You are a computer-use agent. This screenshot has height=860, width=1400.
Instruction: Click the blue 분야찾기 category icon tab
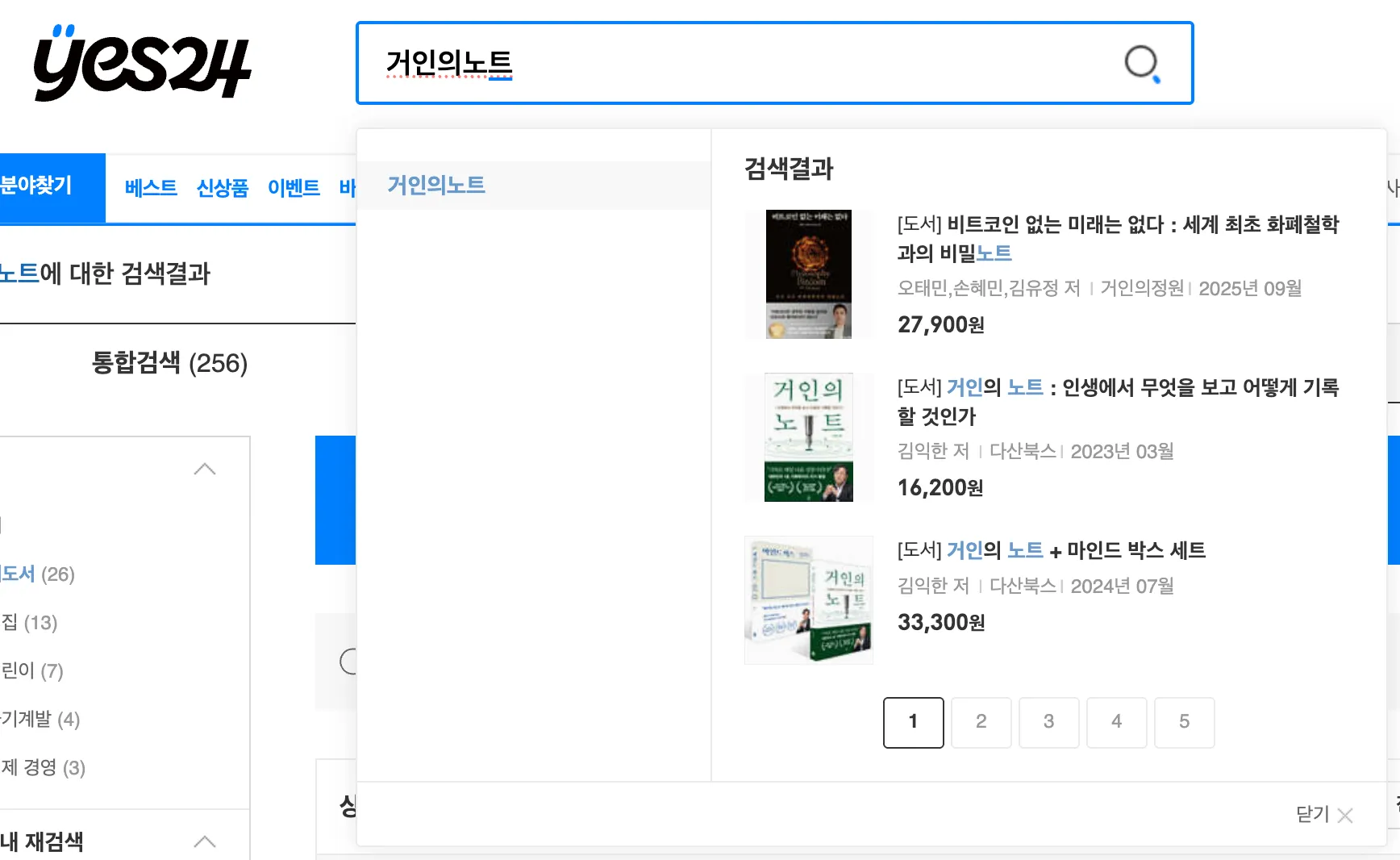coord(44,187)
